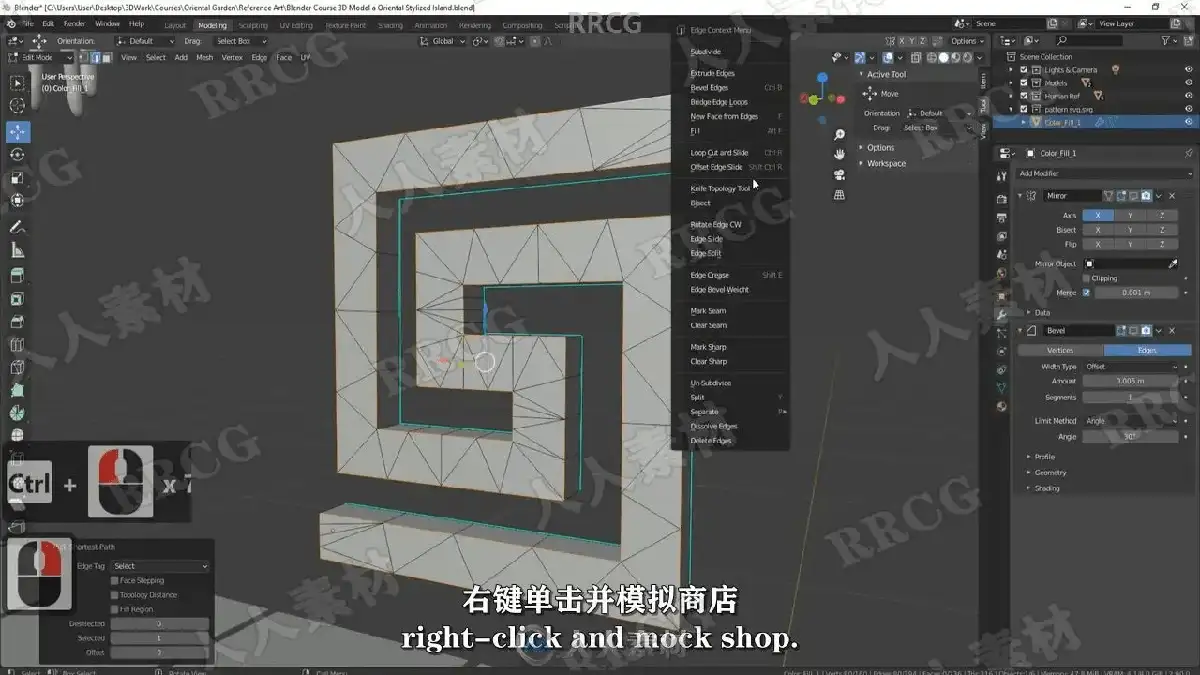1200x675 pixels.
Task: Toggle Bisect X button in Mirror modifier
Action: (x=1098, y=230)
